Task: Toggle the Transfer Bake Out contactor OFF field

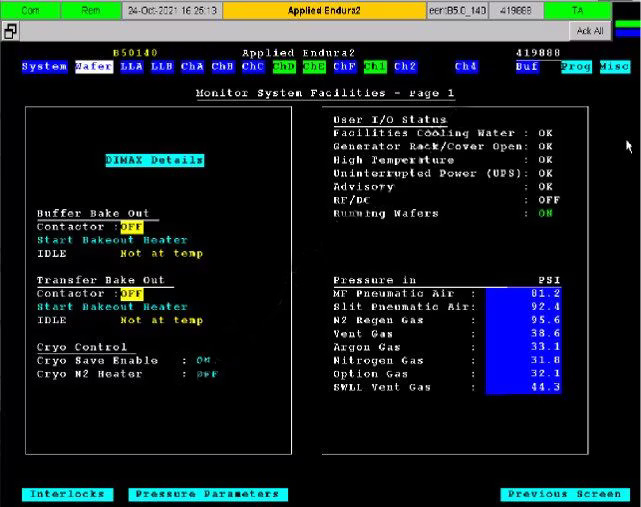Action: coord(132,294)
